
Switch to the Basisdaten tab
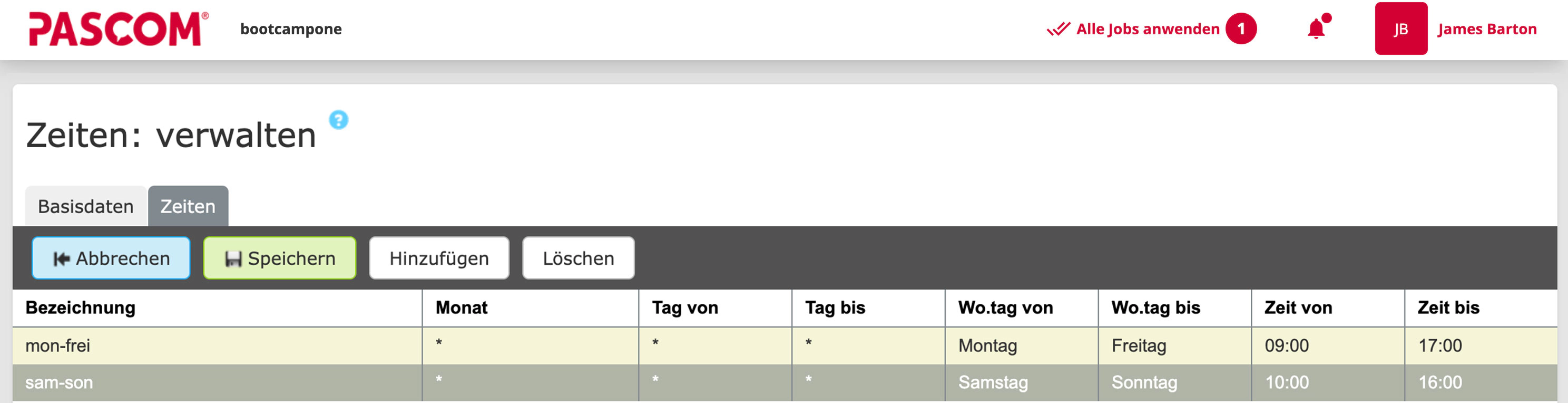tap(85, 207)
